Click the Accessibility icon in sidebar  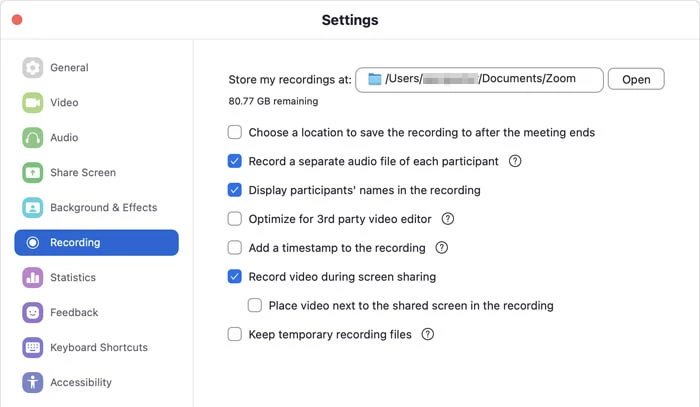click(x=33, y=383)
